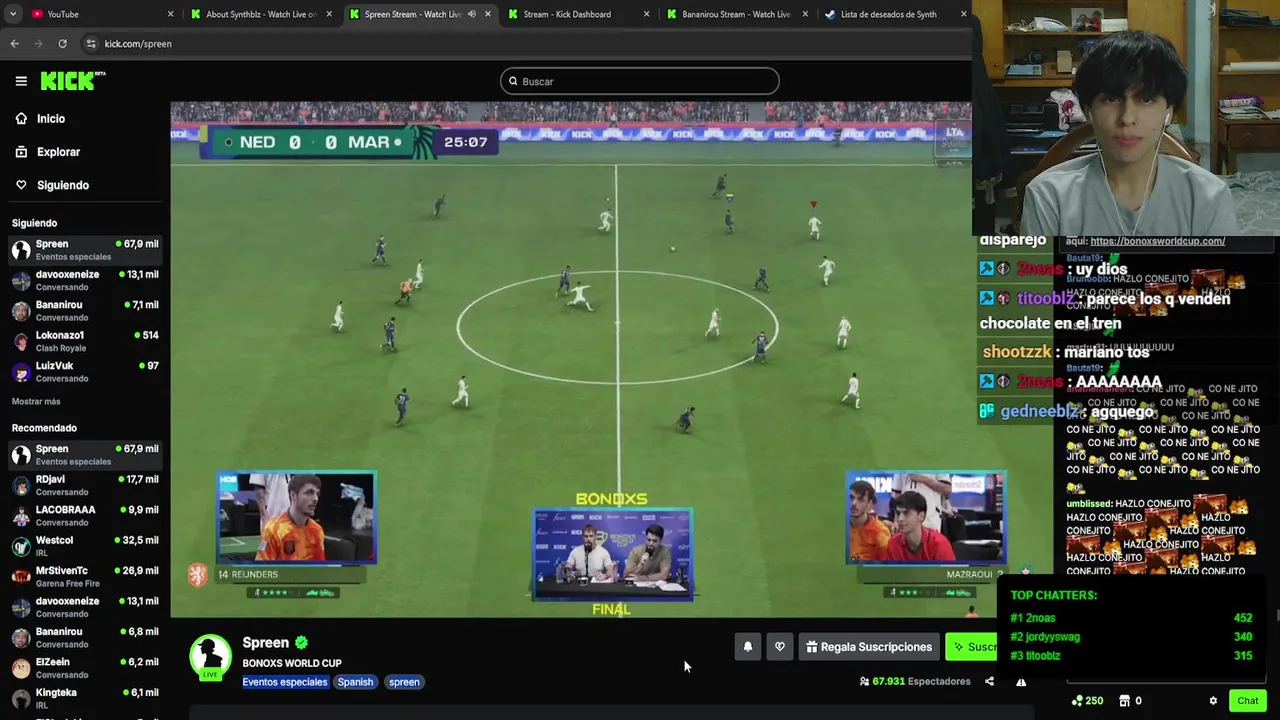
Task: Open LuizVuk channel in sidebar
Action: (x=84, y=371)
